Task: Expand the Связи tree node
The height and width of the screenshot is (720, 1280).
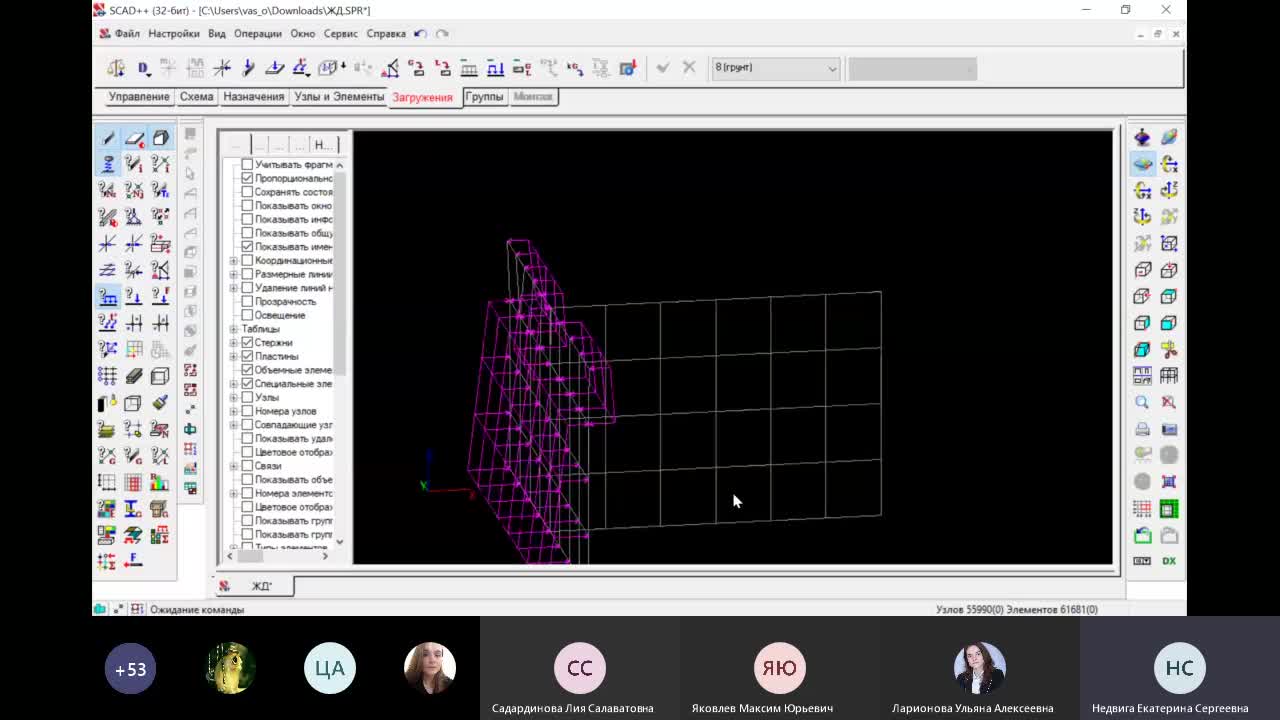Action: 234,466
